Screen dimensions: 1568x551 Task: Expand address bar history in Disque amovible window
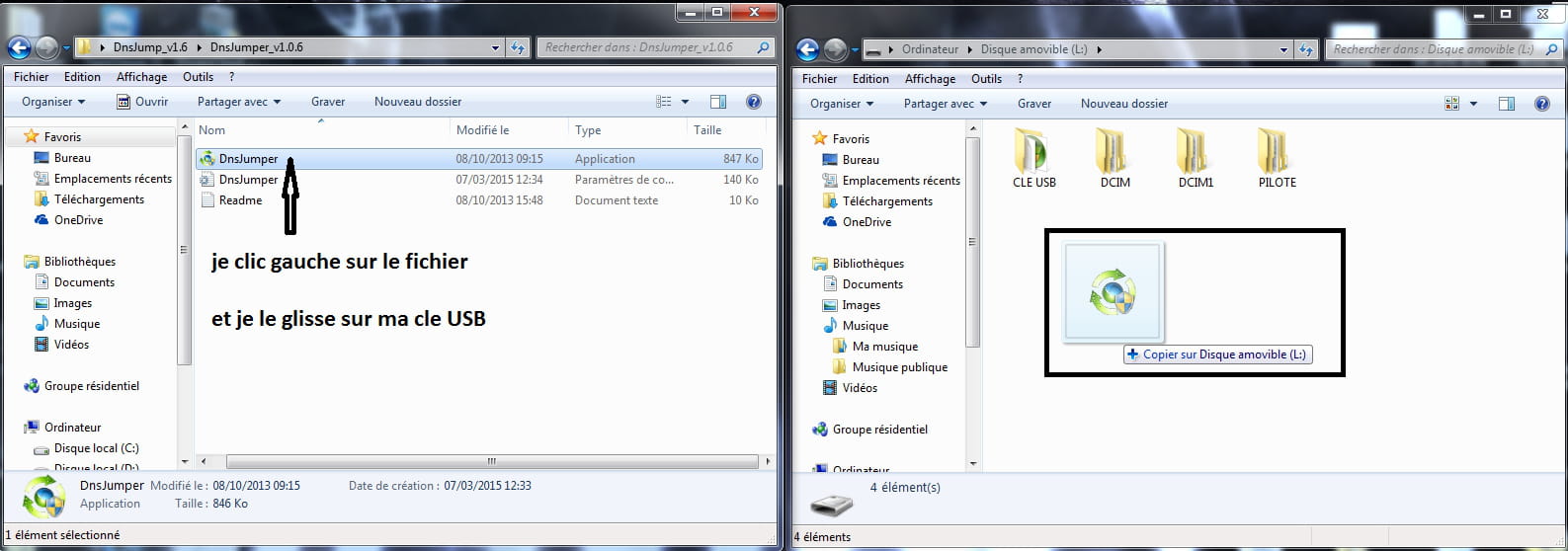pyautogui.click(x=1284, y=49)
